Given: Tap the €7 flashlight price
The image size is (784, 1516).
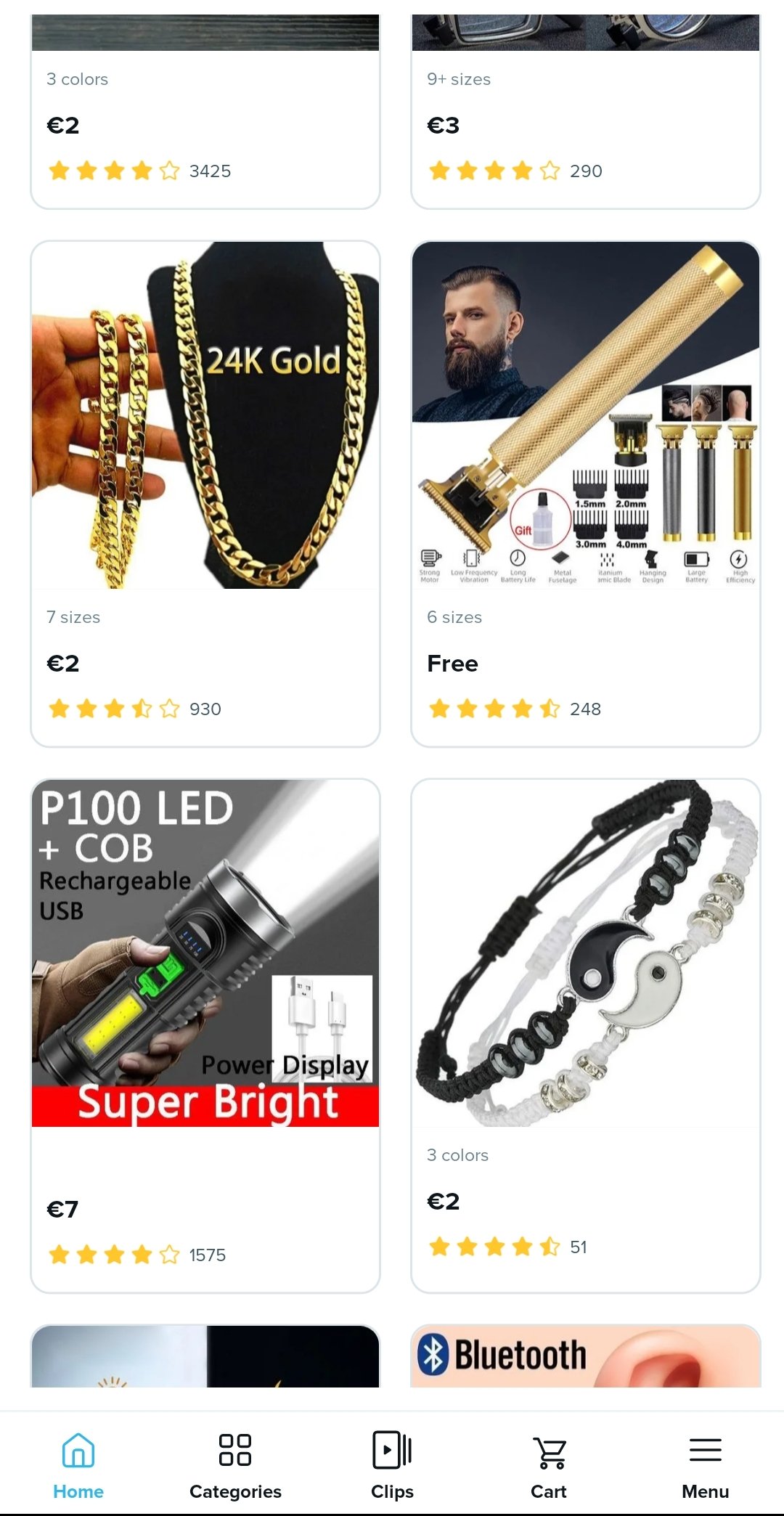Looking at the screenshot, I should tap(62, 1209).
